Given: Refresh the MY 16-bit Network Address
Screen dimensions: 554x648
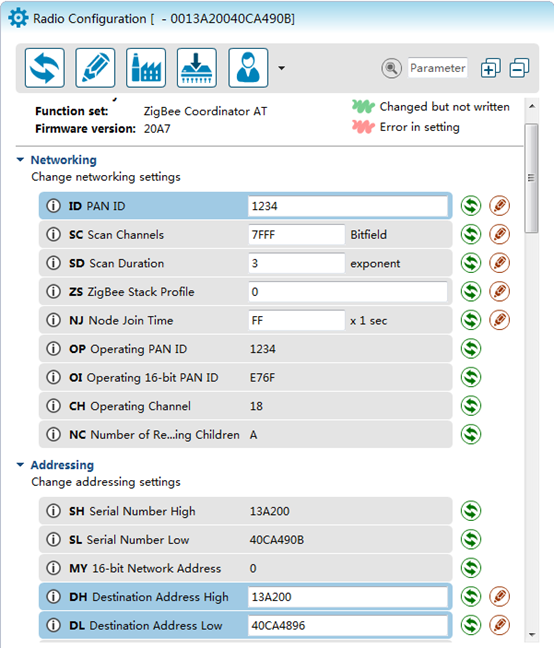Looking at the screenshot, I should (x=471, y=568).
